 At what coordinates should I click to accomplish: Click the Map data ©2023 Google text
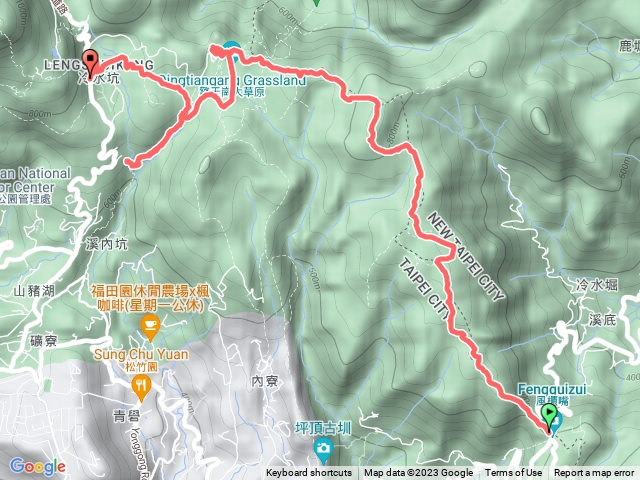(418, 473)
